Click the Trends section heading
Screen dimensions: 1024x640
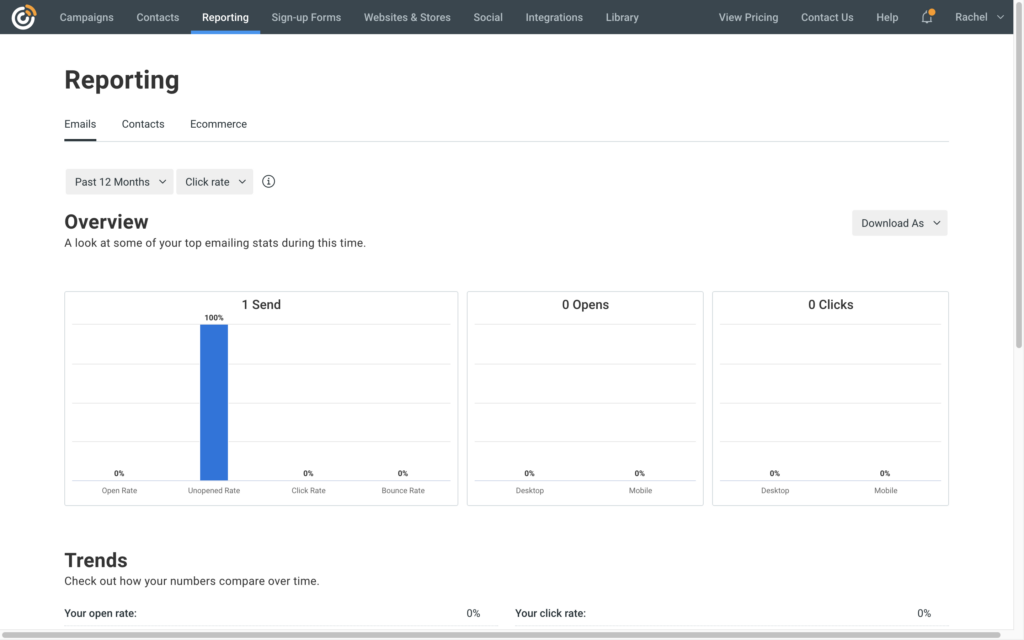tap(95, 560)
